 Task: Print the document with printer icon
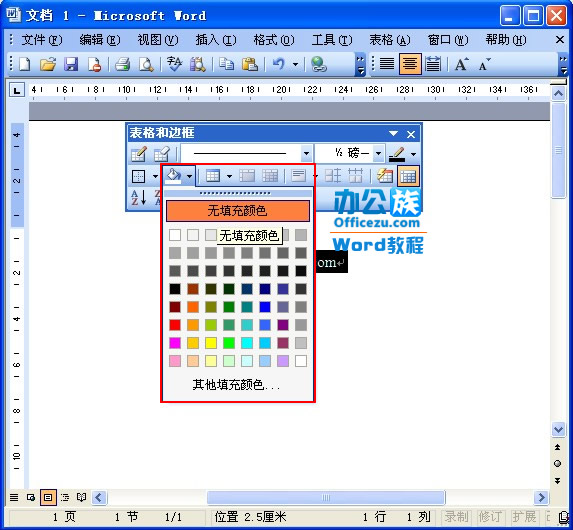tap(123, 64)
